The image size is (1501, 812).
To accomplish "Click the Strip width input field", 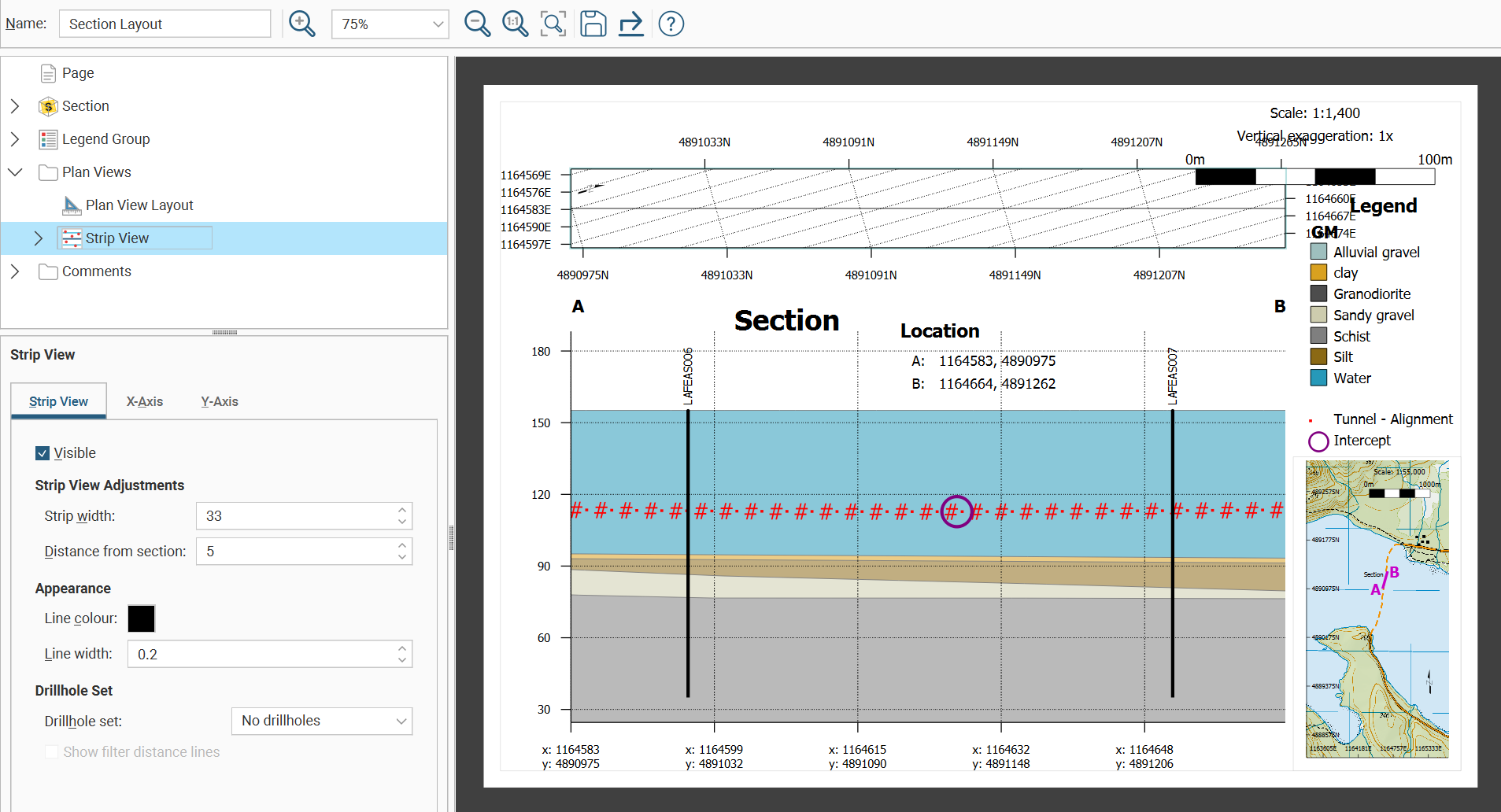I will pyautogui.click(x=297, y=516).
